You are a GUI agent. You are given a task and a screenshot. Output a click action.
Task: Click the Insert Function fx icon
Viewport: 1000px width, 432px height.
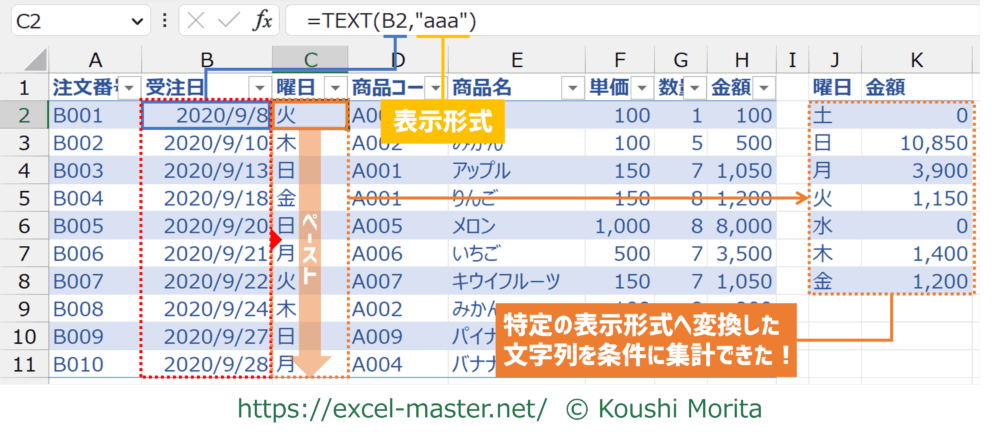coord(261,20)
